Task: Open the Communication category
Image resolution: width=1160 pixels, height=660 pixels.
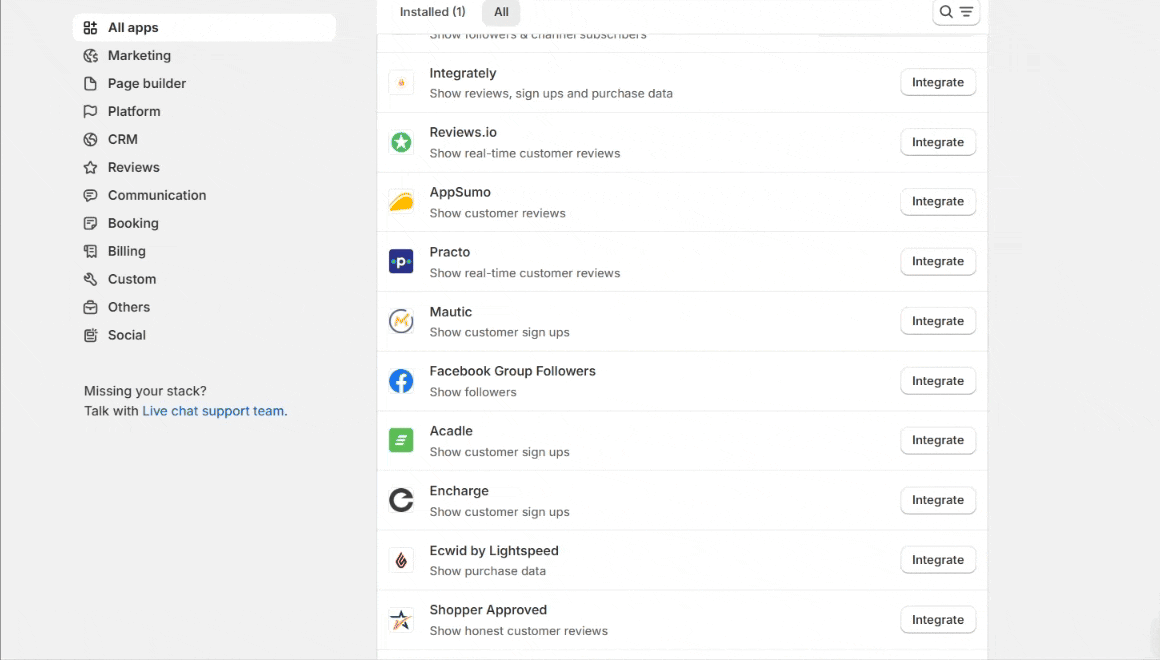Action: pyautogui.click(x=157, y=195)
